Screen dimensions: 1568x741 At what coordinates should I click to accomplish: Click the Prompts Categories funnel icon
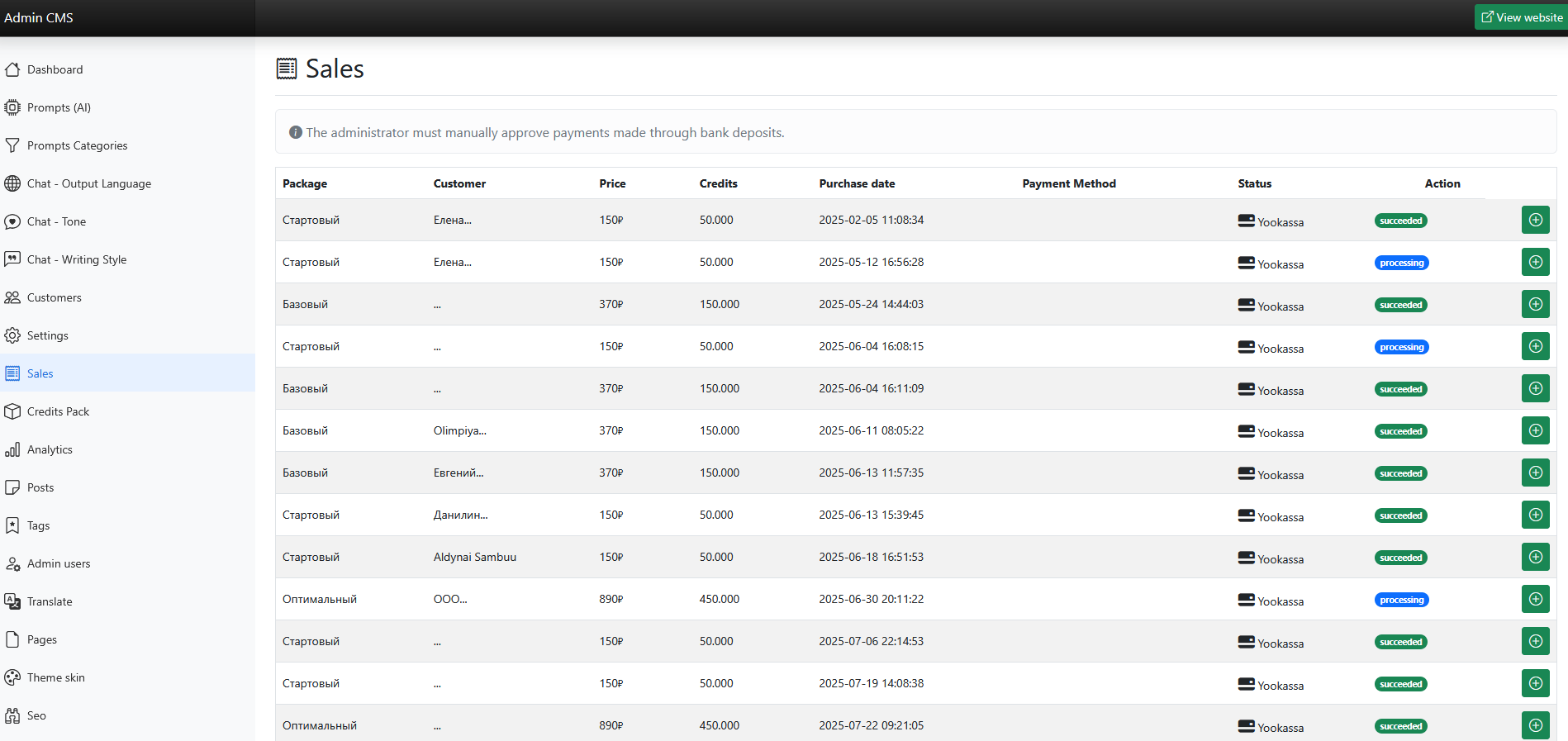tap(12, 145)
